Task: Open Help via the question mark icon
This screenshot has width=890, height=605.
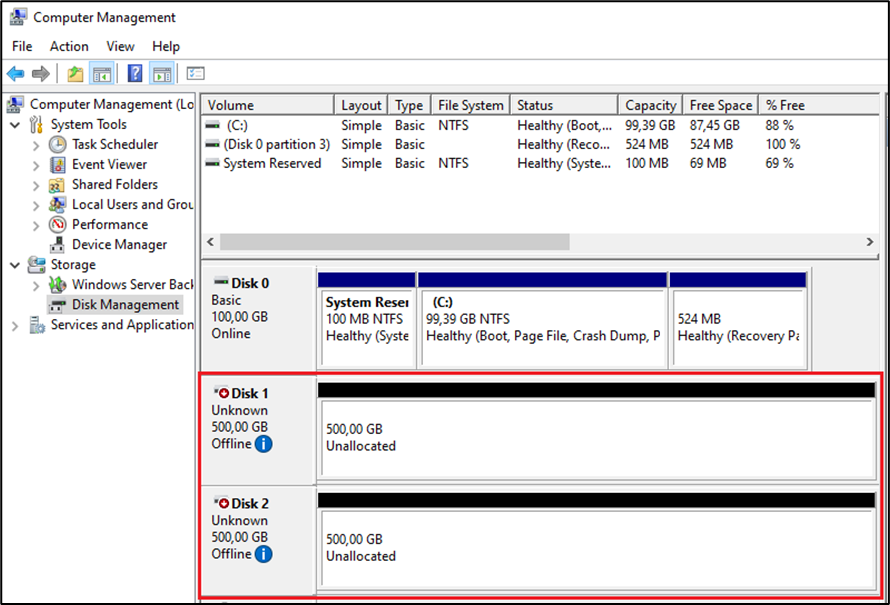Action: point(135,74)
